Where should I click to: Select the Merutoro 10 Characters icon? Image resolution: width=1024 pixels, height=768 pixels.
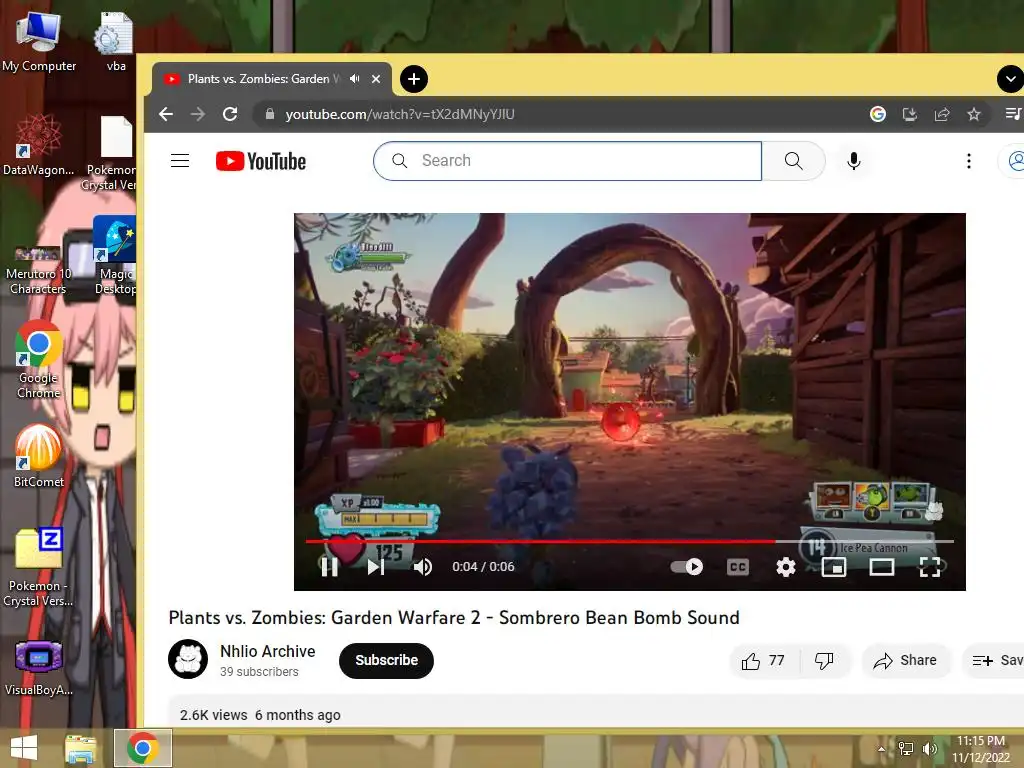38,271
